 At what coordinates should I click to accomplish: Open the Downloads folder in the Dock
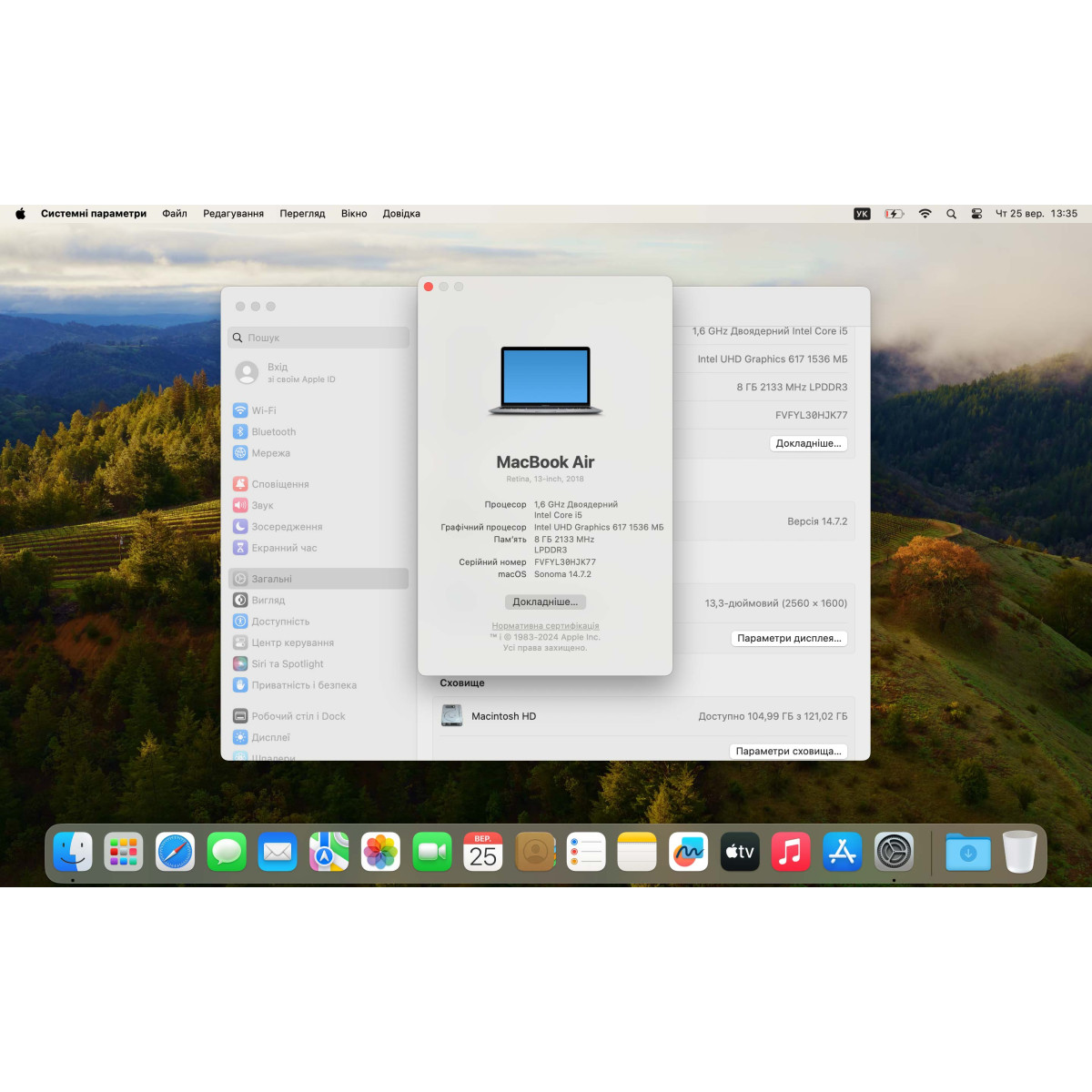968,853
